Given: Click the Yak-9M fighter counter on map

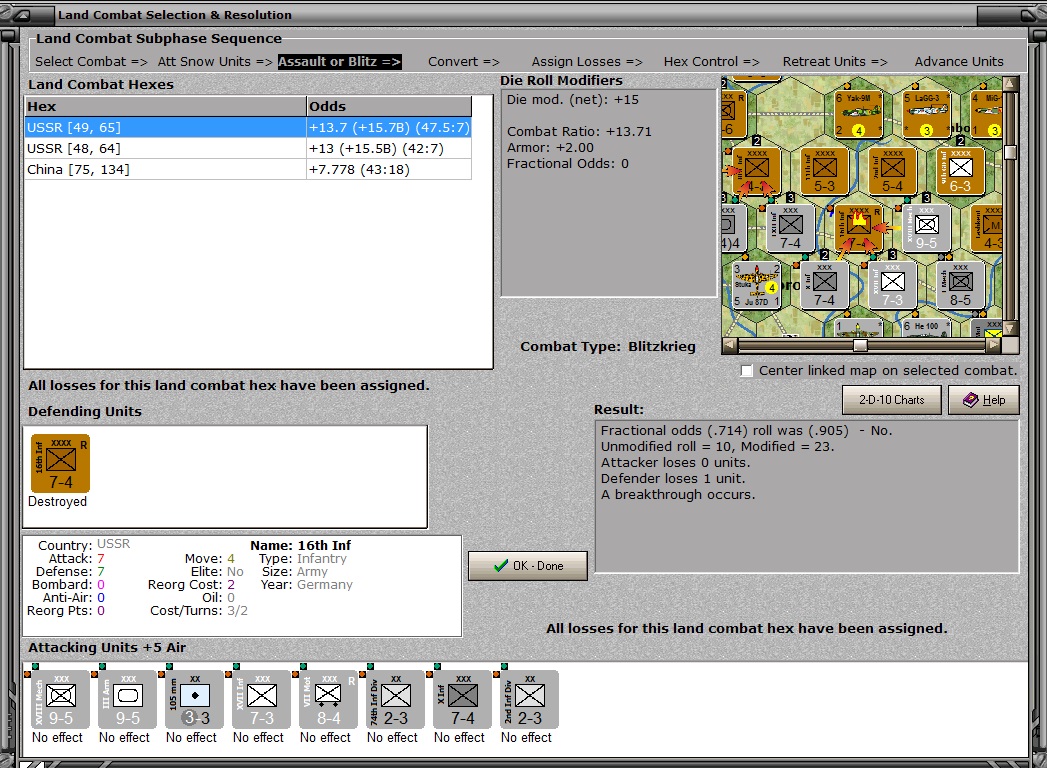Looking at the screenshot, I should click(858, 114).
